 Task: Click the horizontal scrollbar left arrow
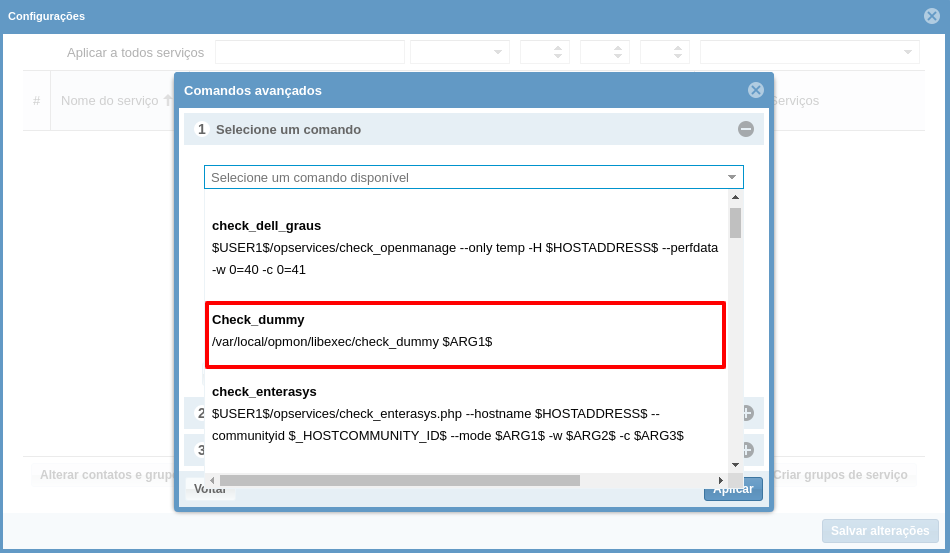[212, 480]
